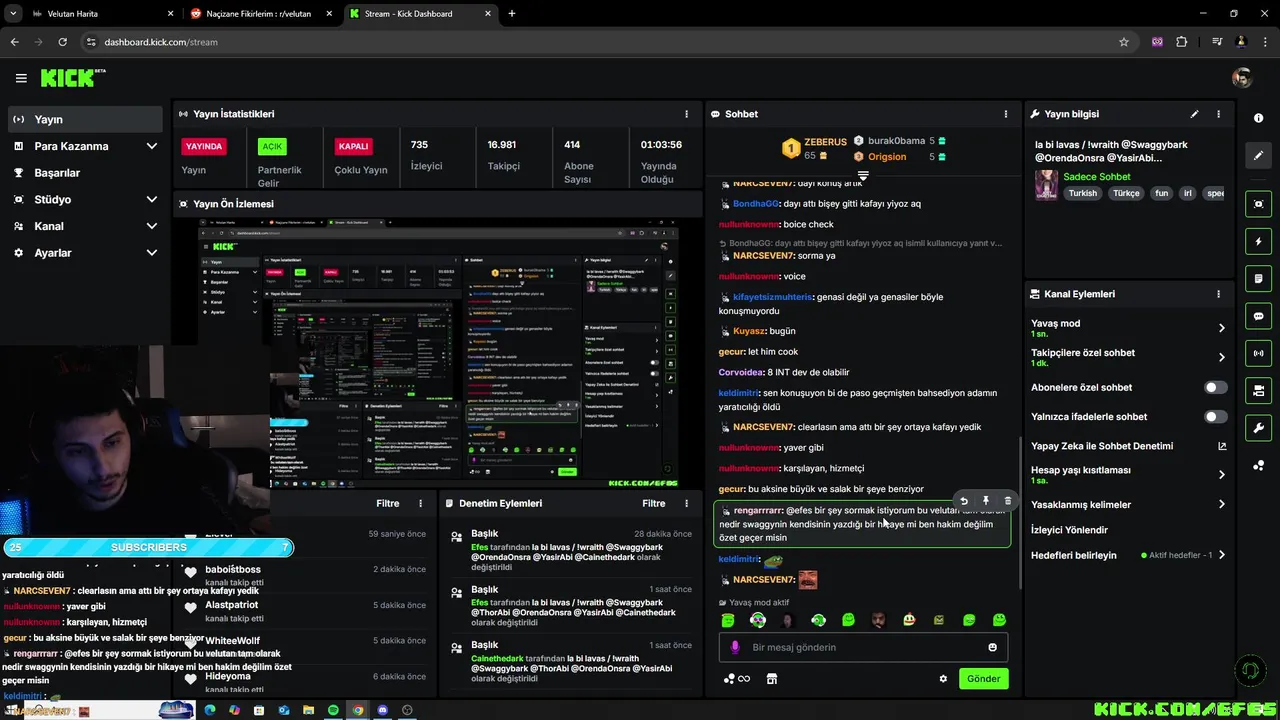Reply to rengarrrarr message with arrow icon
The image size is (1280, 720).
tap(964, 501)
